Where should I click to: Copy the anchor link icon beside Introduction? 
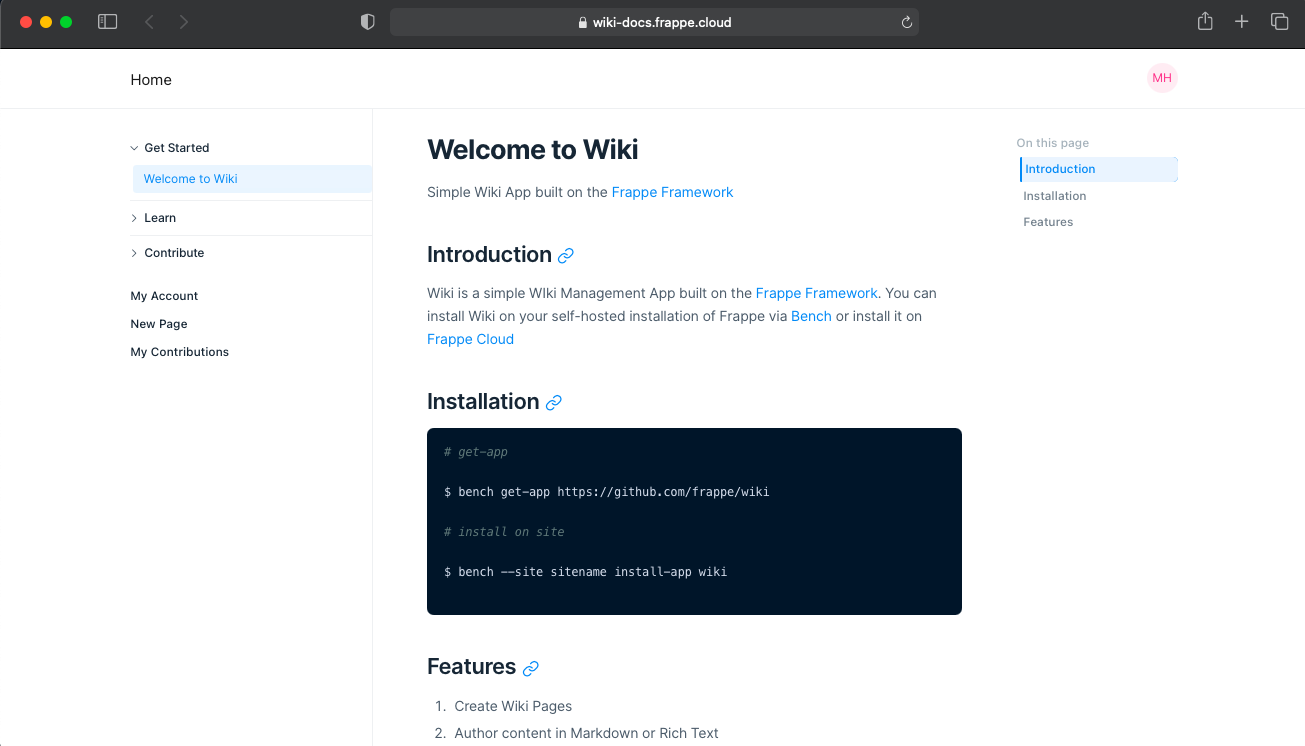[x=566, y=256]
